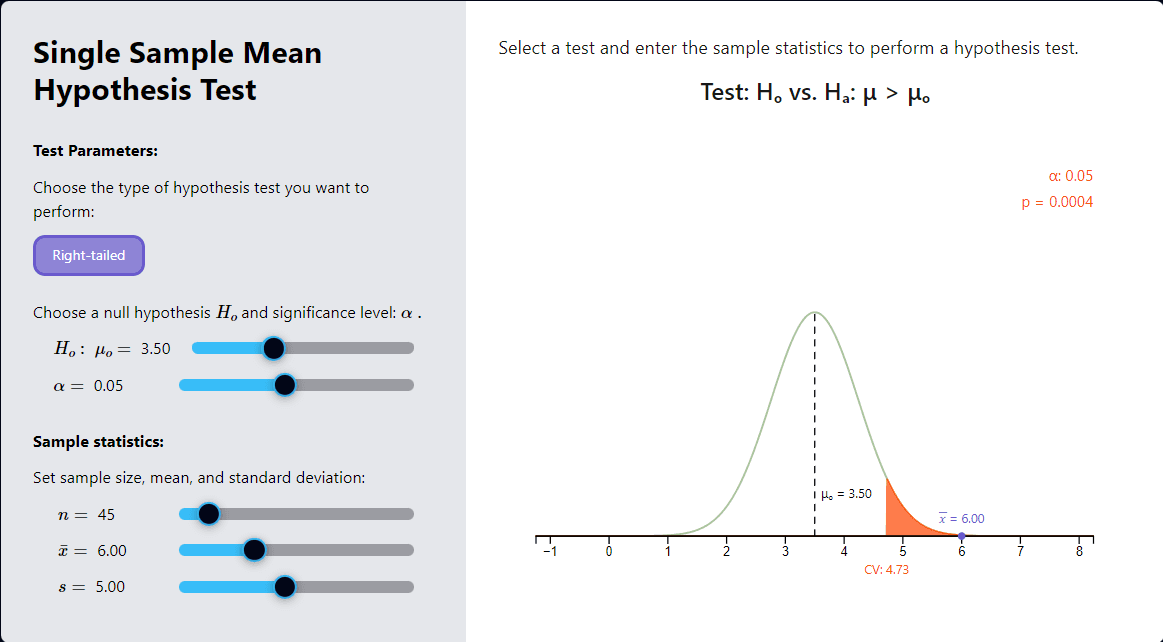
Task: Adjust the sample mean x̄ slider
Action: click(x=254, y=550)
